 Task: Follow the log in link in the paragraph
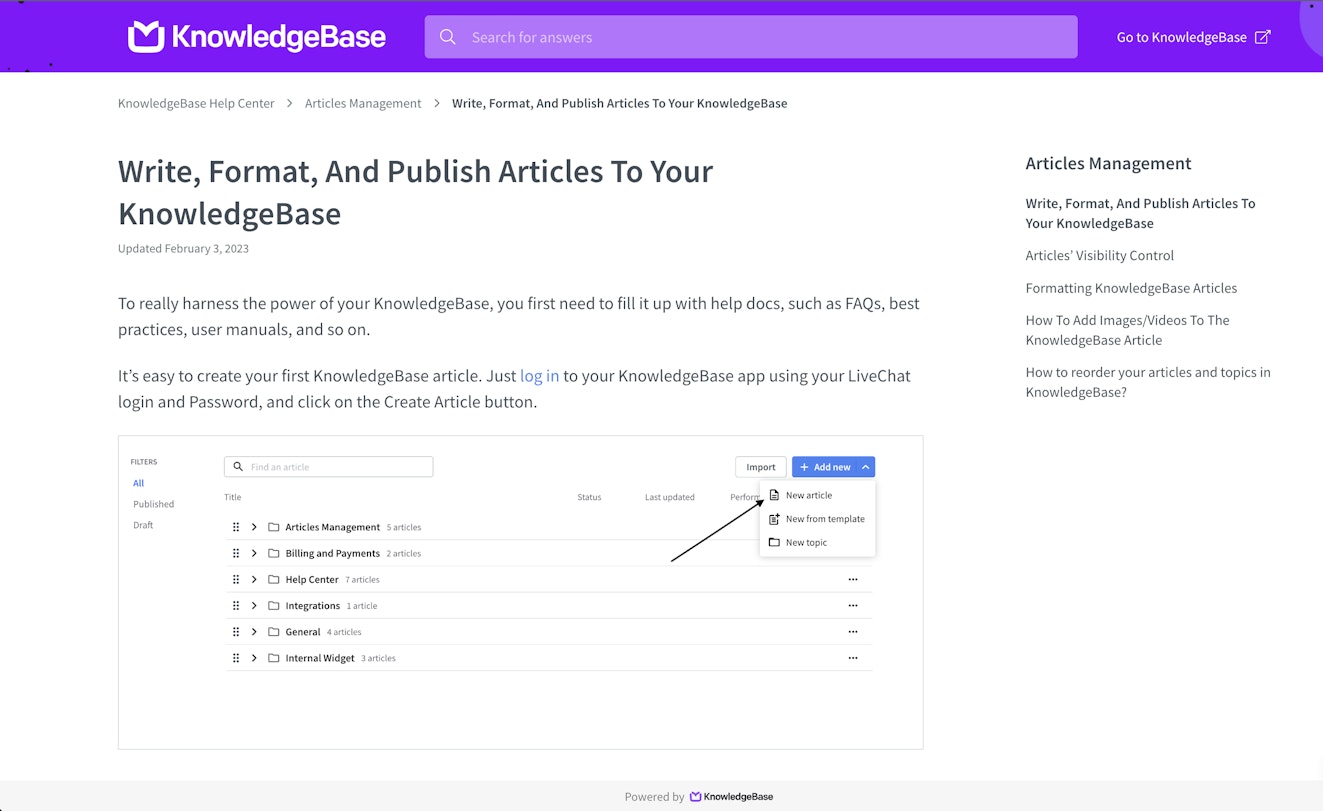coord(540,376)
